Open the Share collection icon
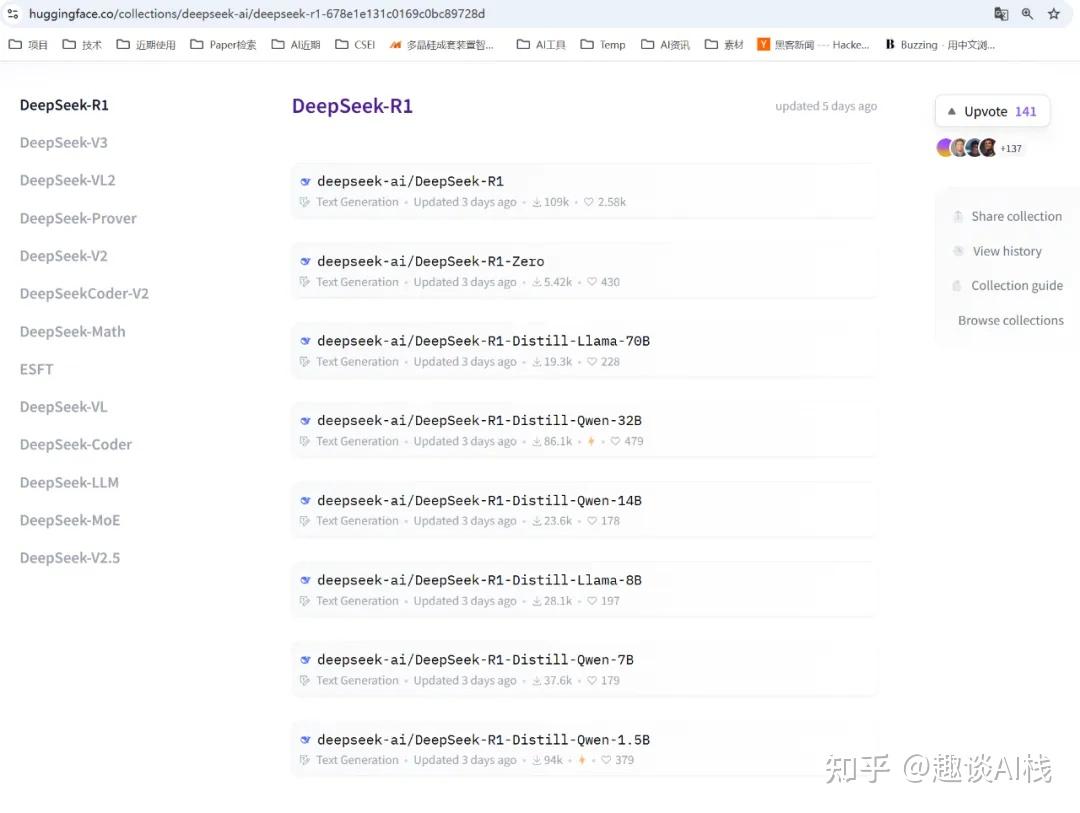Screen dimensions: 1080x813 (957, 216)
